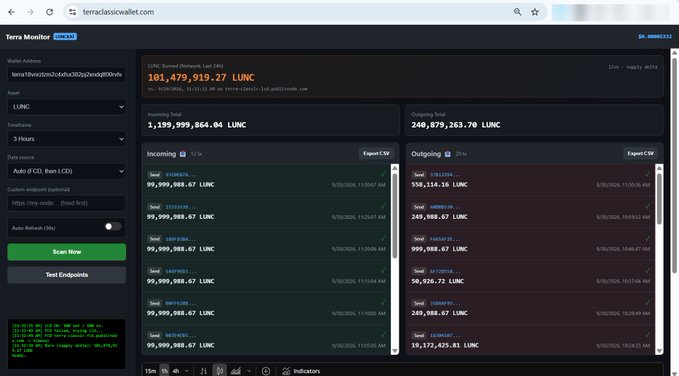Click the zoom magnifier icon in address bar

(517, 12)
